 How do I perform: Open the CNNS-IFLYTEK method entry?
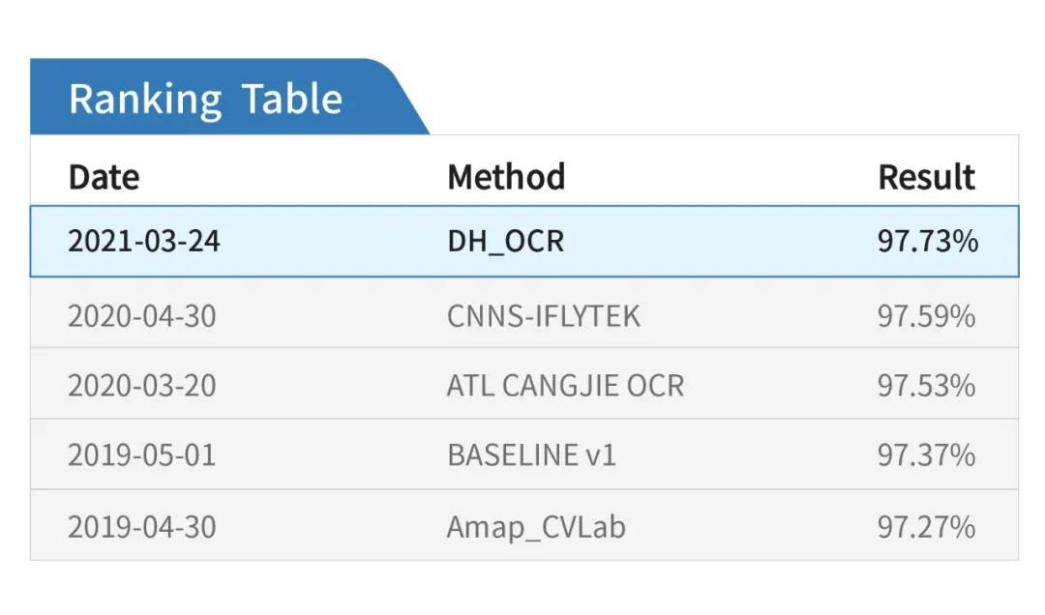point(543,316)
